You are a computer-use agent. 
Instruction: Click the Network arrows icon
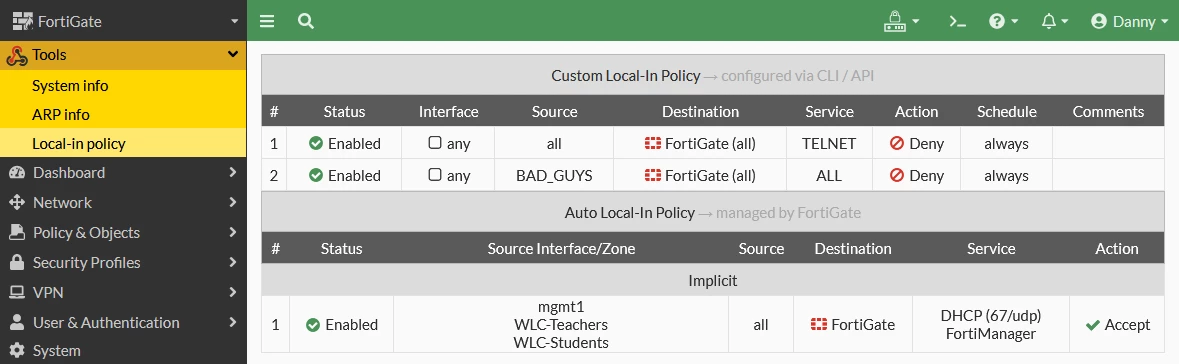pos(17,202)
